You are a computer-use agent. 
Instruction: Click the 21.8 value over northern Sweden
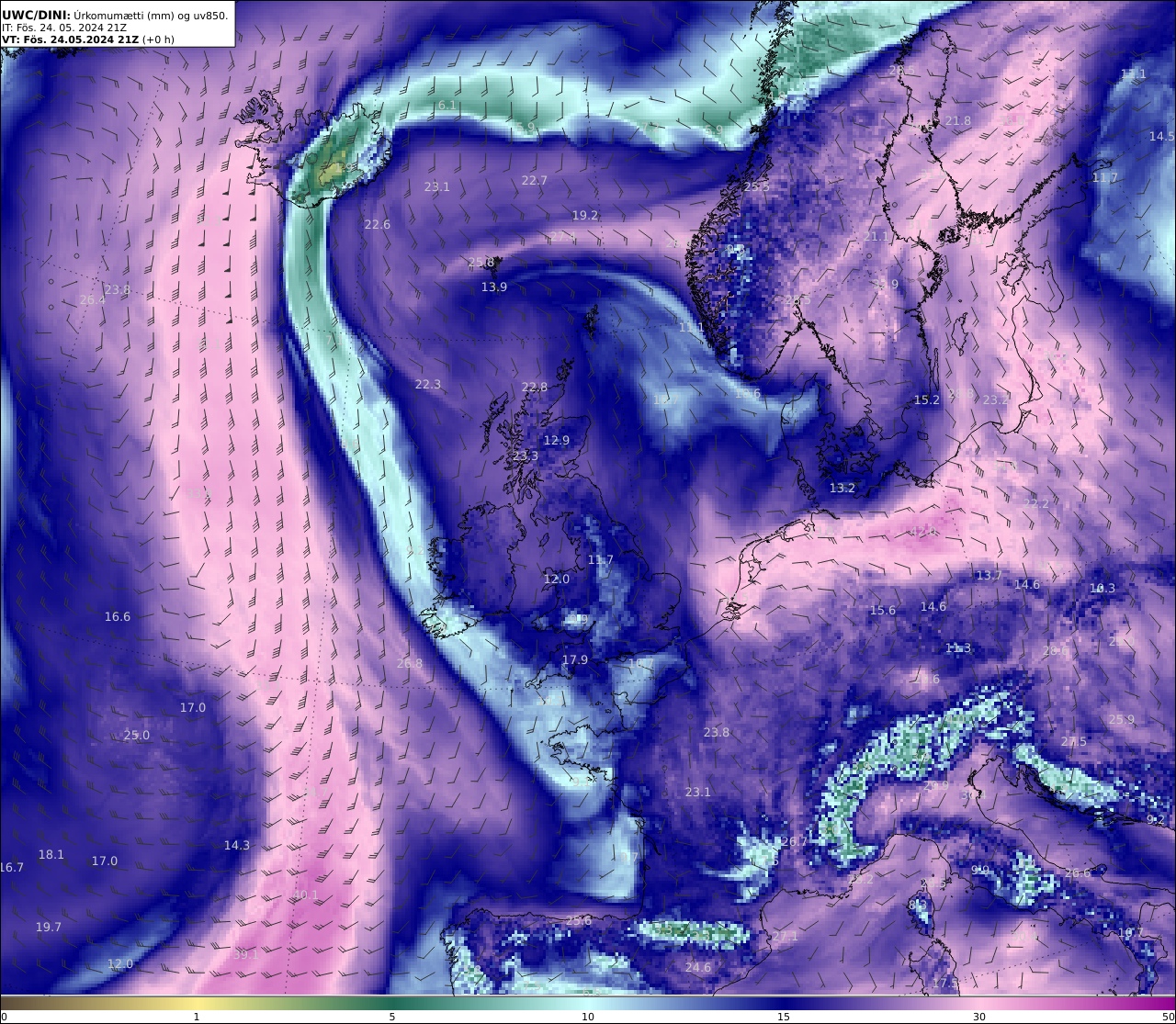point(957,121)
